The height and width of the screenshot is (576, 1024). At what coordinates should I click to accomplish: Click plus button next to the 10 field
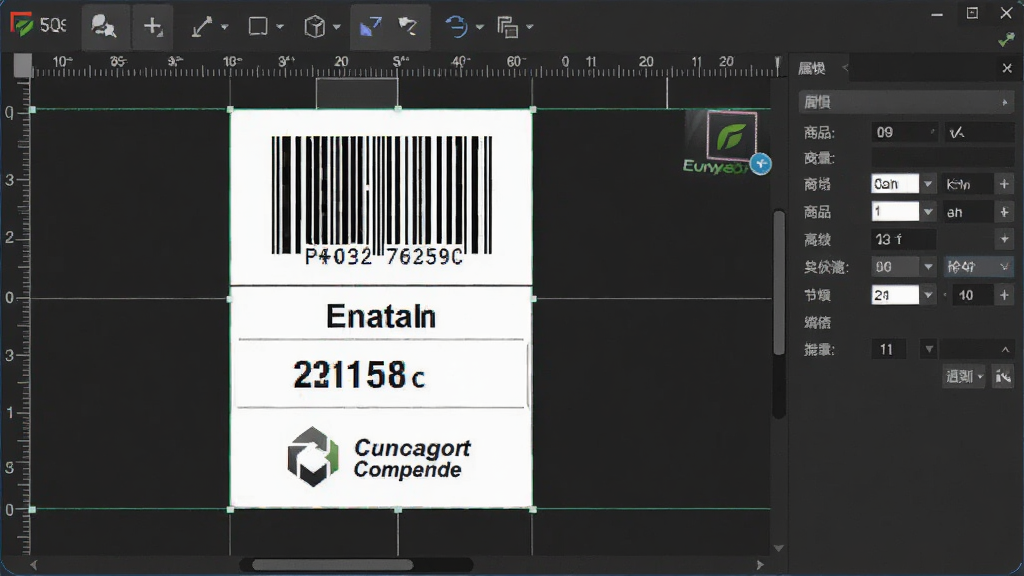pos(1004,295)
